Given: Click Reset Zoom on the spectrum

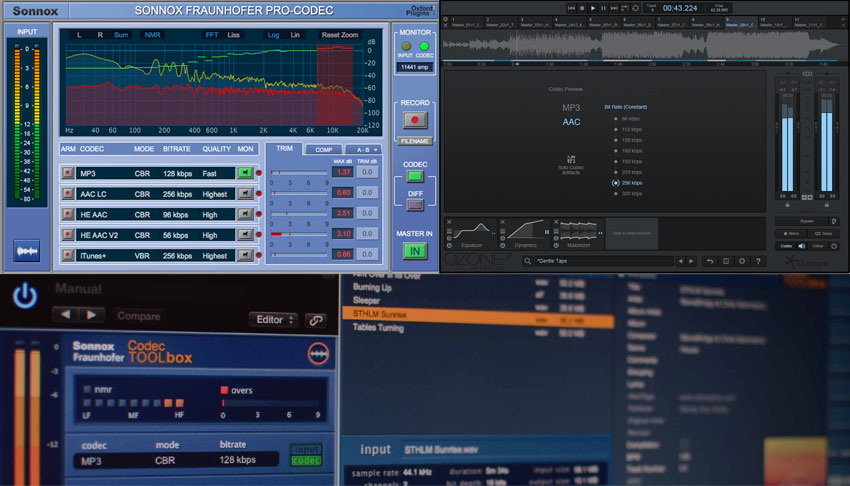Looking at the screenshot, I should (x=340, y=35).
